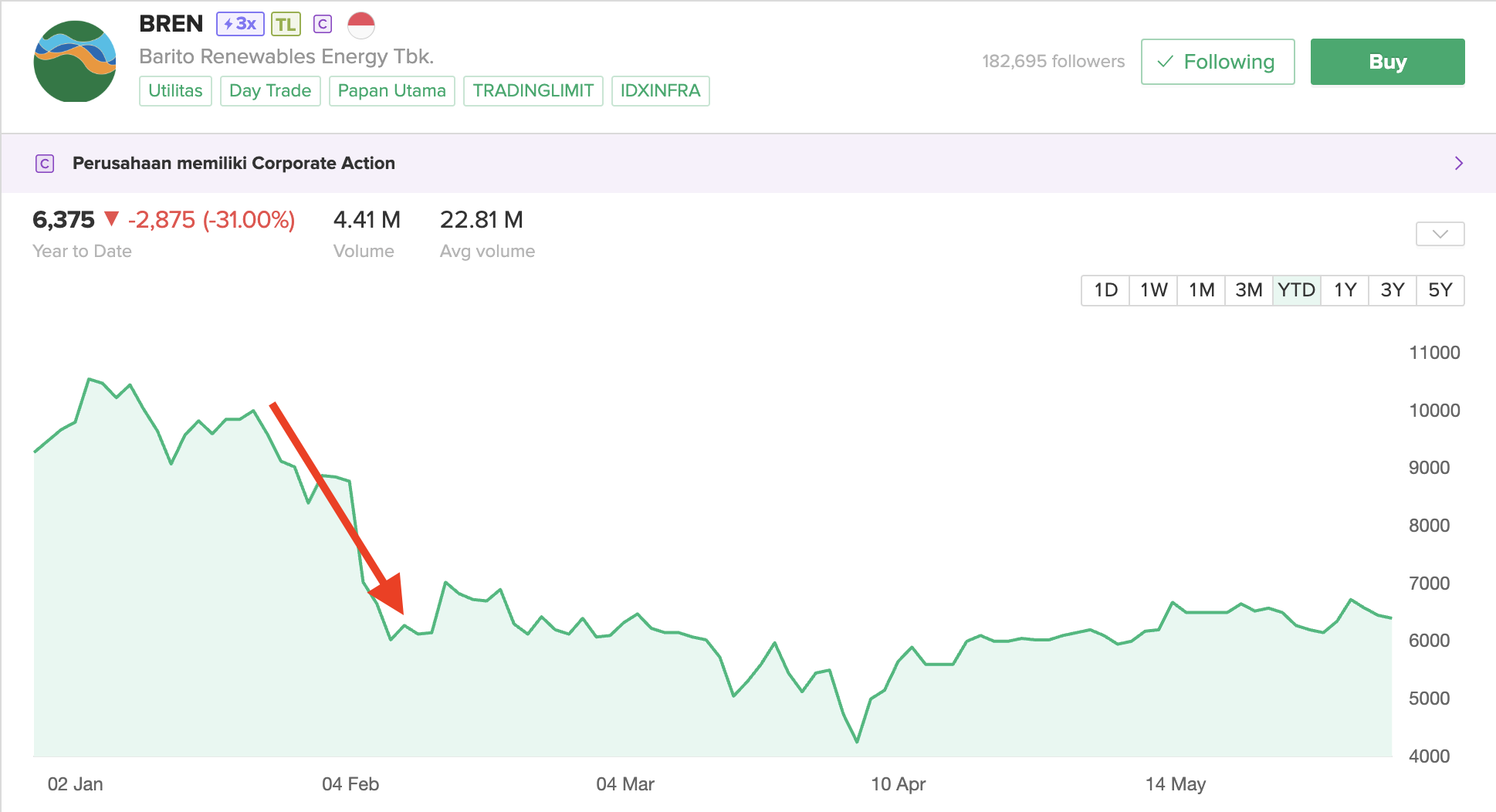Open the TRADINGLIMIT tag
The width and height of the screenshot is (1496, 812).
point(533,91)
